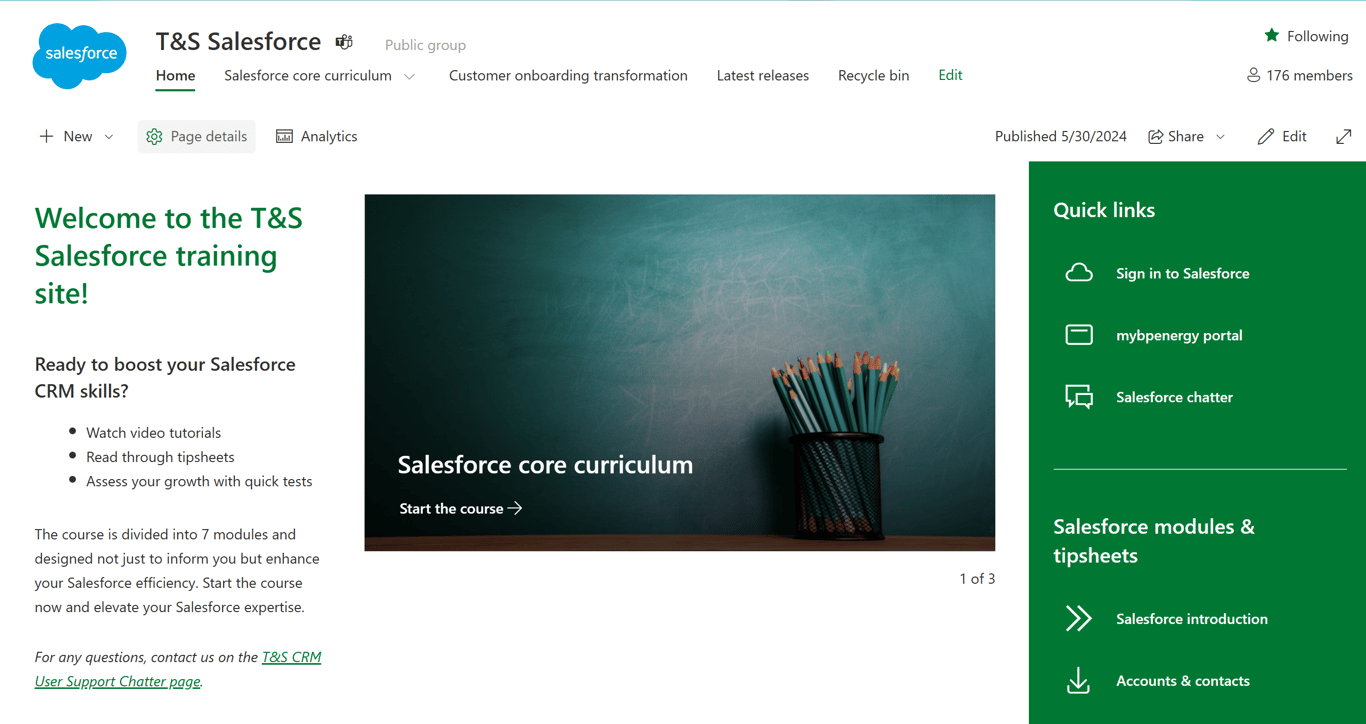Click the arrow after Start the course
Viewport: 1366px width, 724px height.
click(515, 508)
